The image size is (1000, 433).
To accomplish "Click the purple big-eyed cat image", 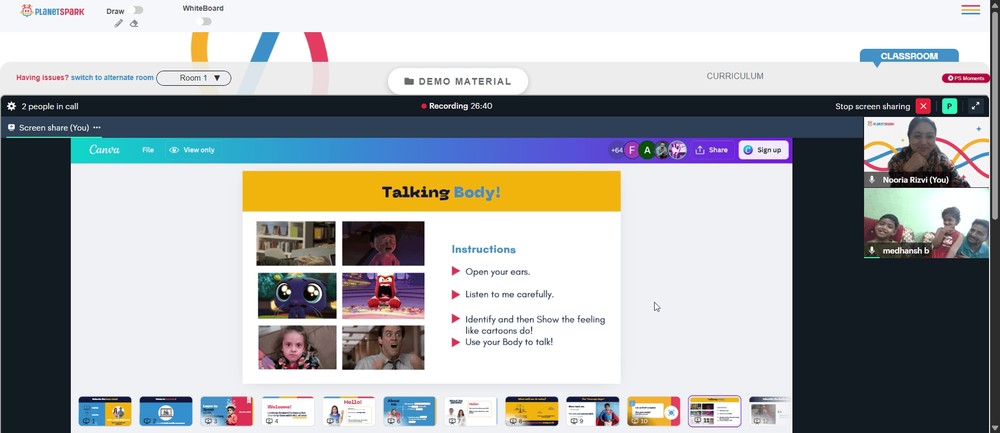I will (x=297, y=296).
